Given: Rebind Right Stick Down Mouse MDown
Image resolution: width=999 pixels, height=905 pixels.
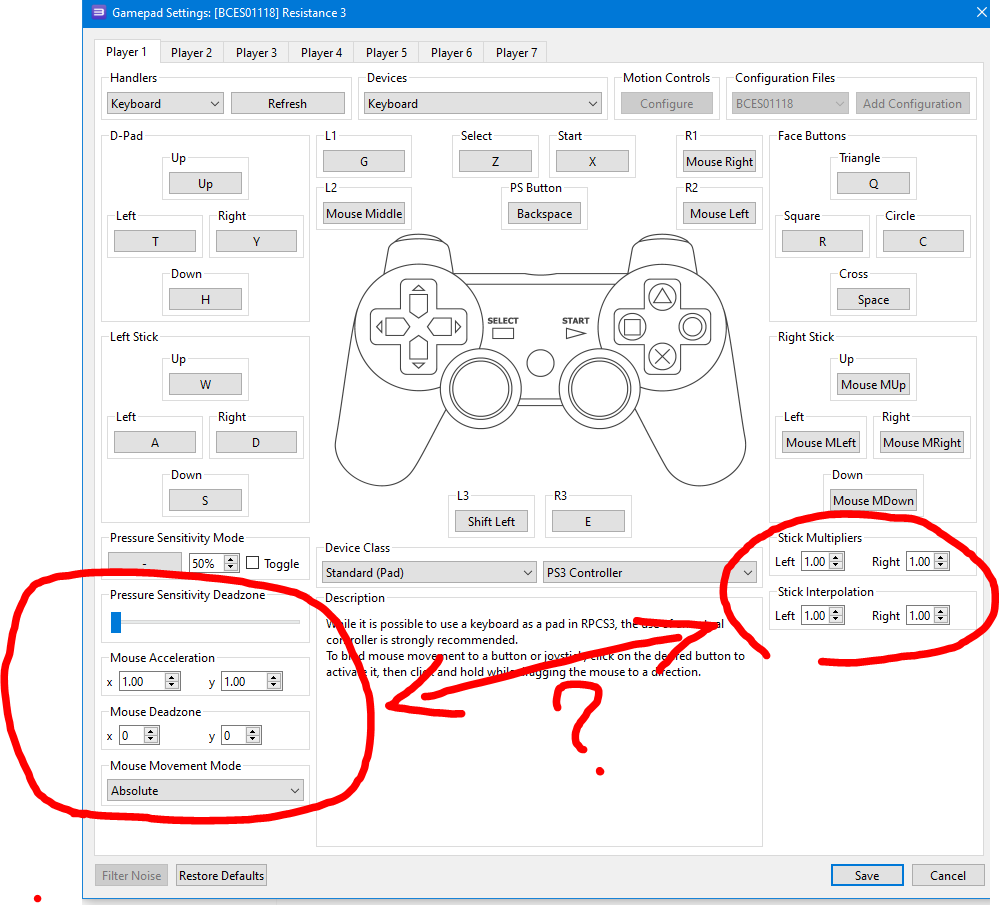Looking at the screenshot, I should coord(873,500).
